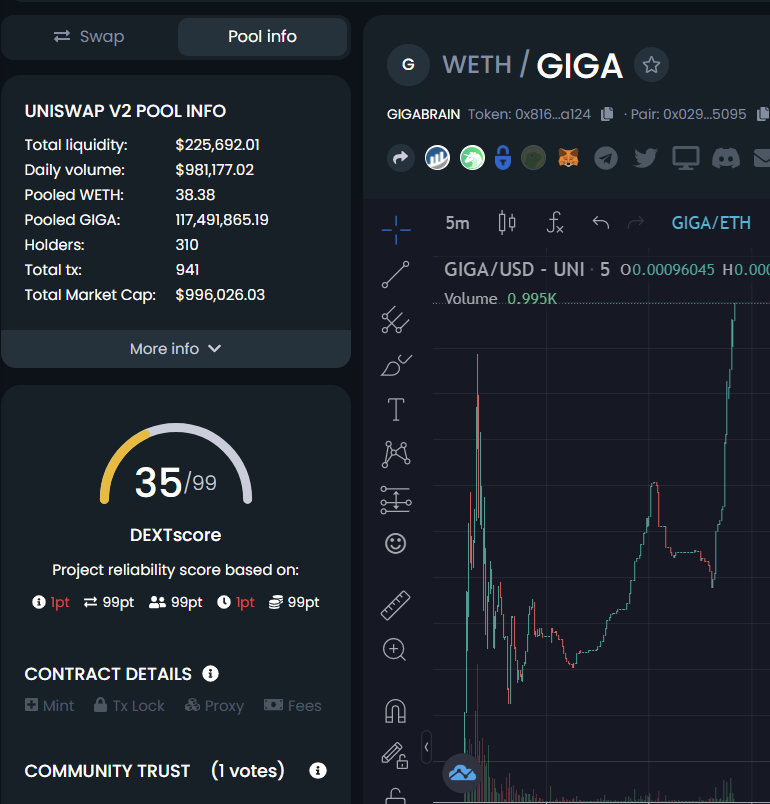The width and height of the screenshot is (770, 804).
Task: Click the blue chart logo badge
Action: tap(462, 773)
